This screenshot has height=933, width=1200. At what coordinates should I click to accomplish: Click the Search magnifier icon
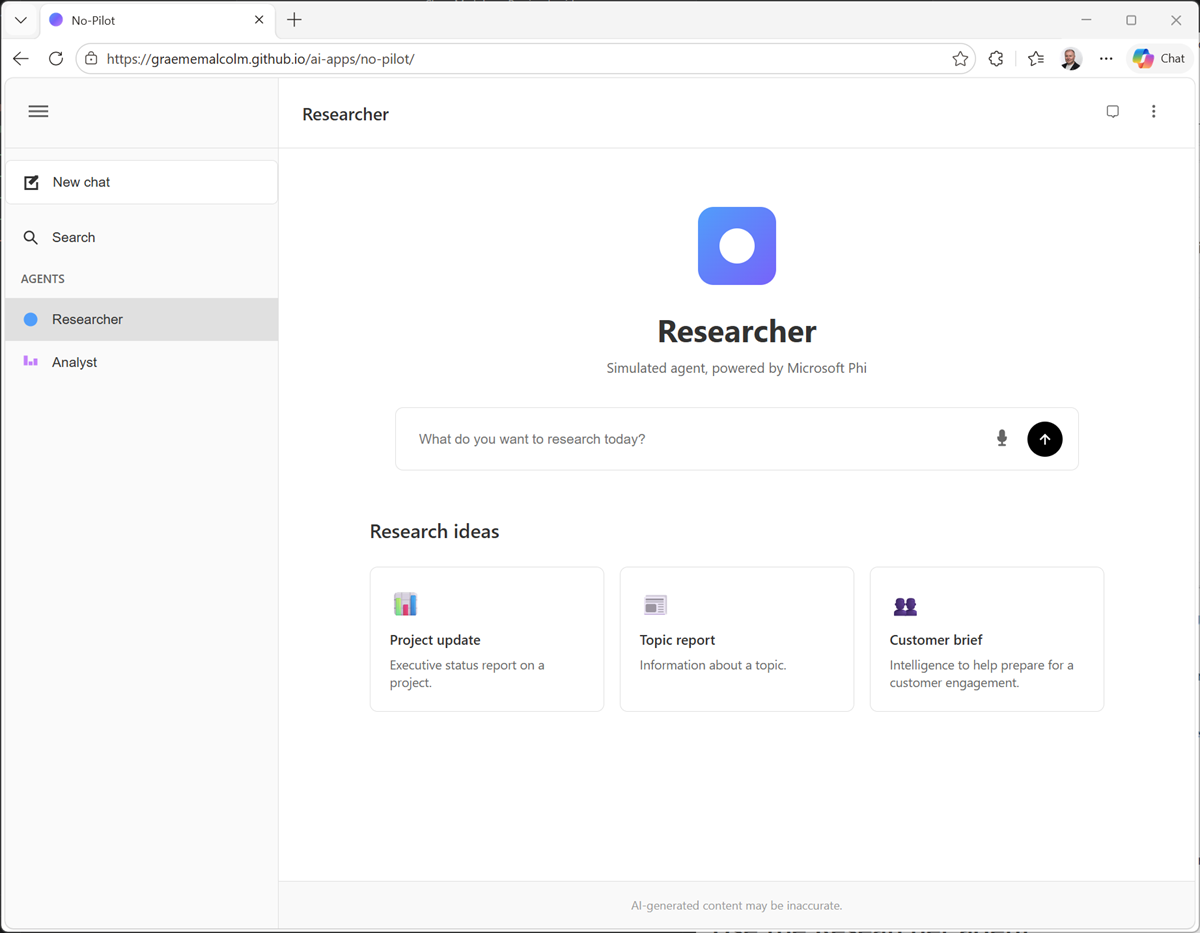click(x=31, y=238)
